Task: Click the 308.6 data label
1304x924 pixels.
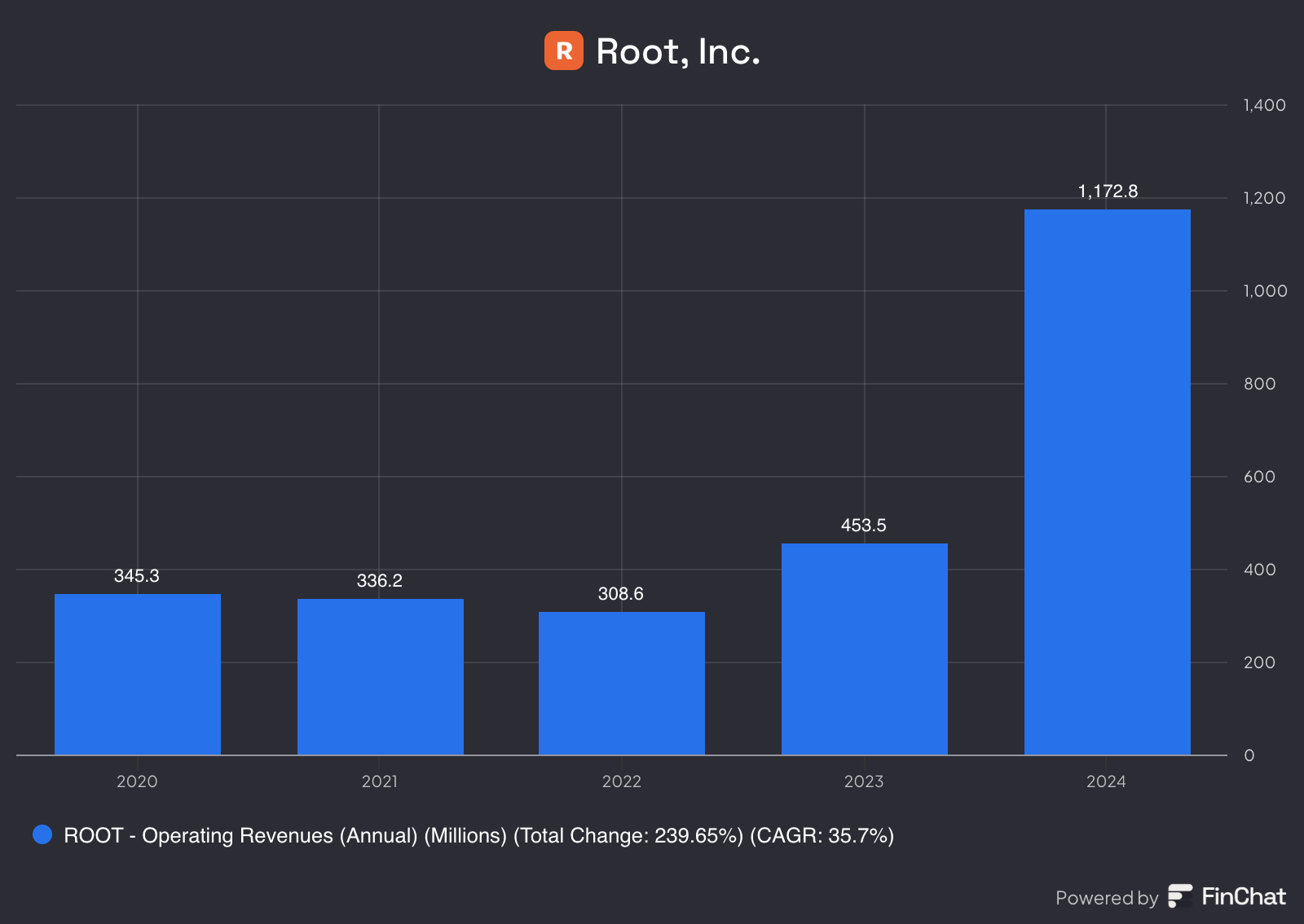Action: pyautogui.click(x=621, y=594)
